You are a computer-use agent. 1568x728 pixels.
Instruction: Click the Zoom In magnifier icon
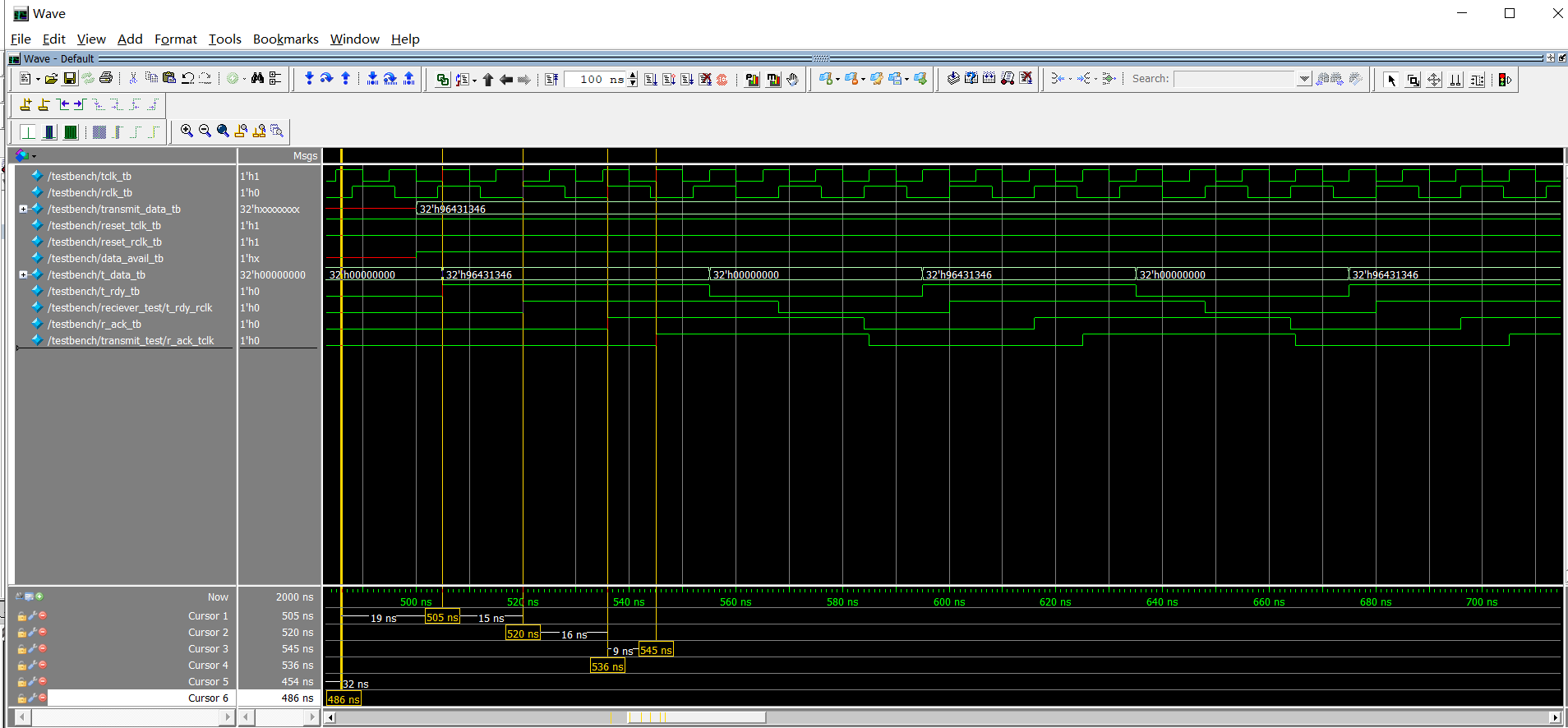click(x=187, y=131)
